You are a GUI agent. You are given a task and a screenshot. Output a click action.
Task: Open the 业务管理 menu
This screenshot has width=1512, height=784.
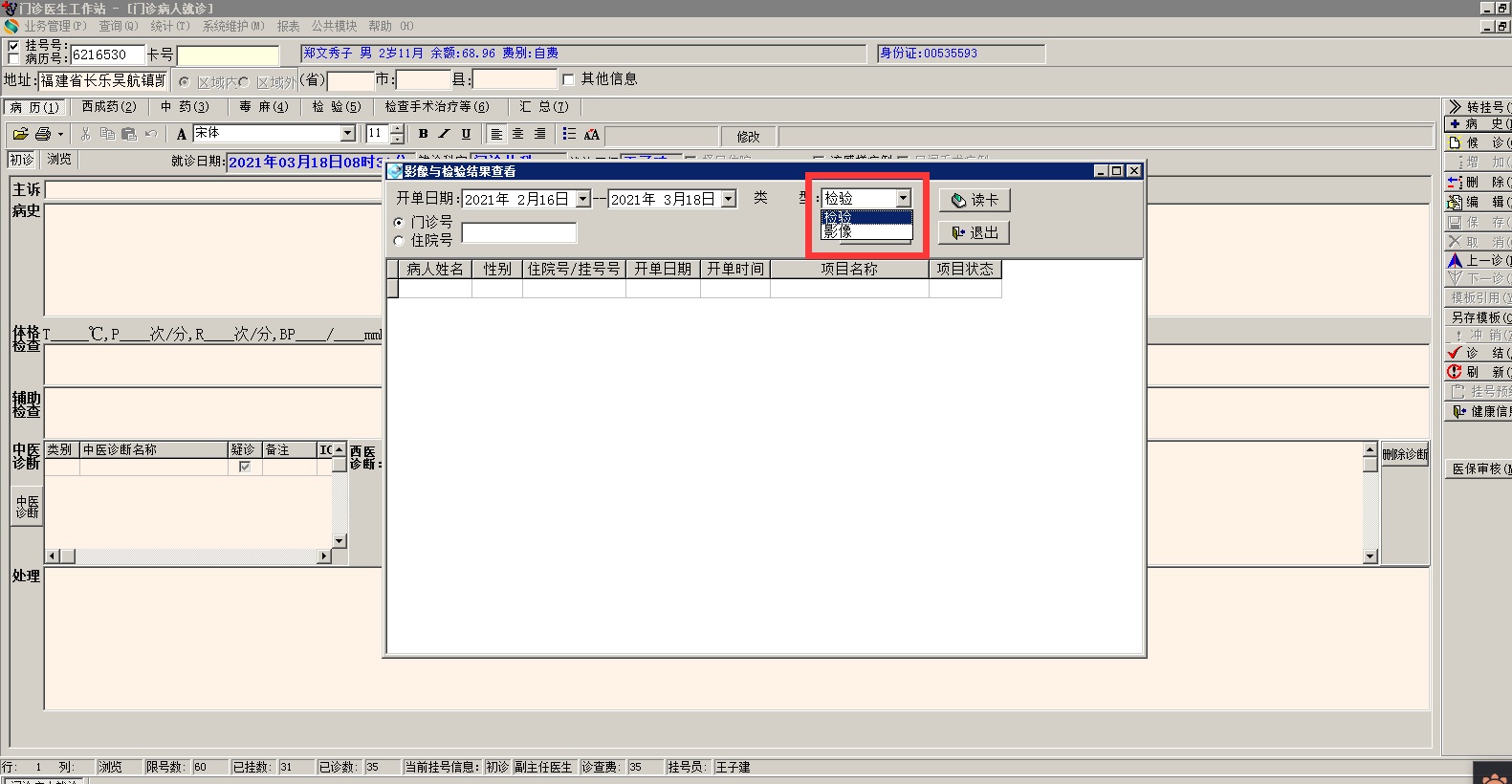55,26
